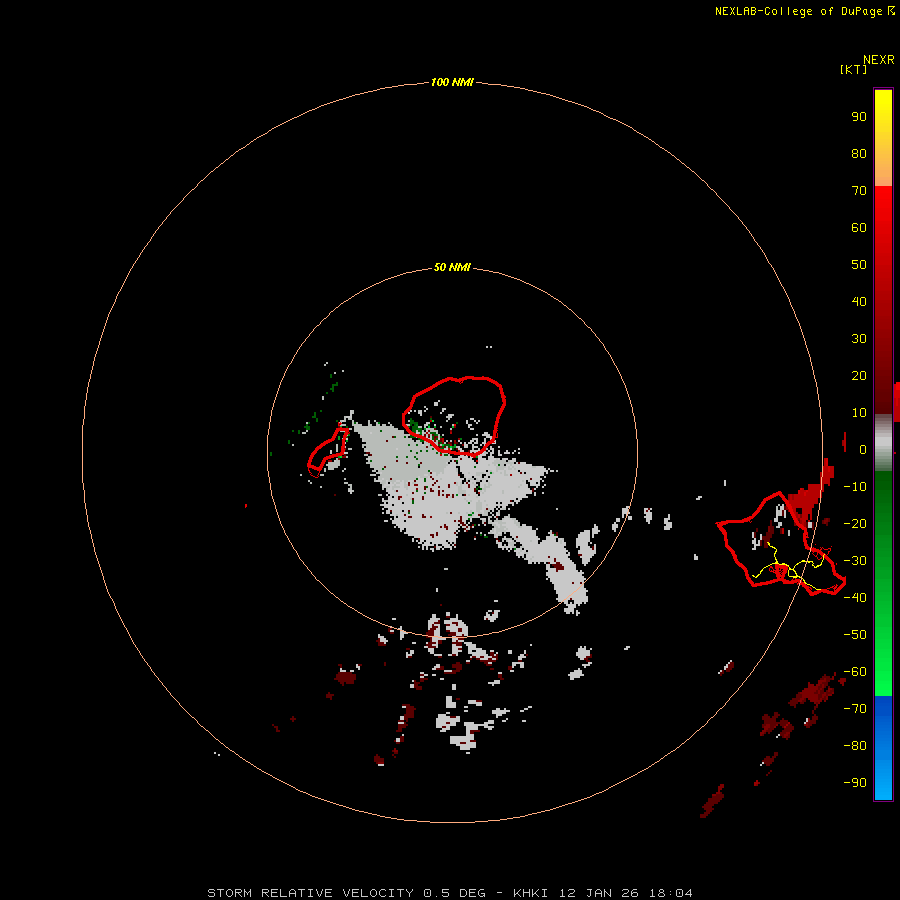Click the 20 value on velocity scale
The width and height of the screenshot is (900, 900).
coord(859,375)
